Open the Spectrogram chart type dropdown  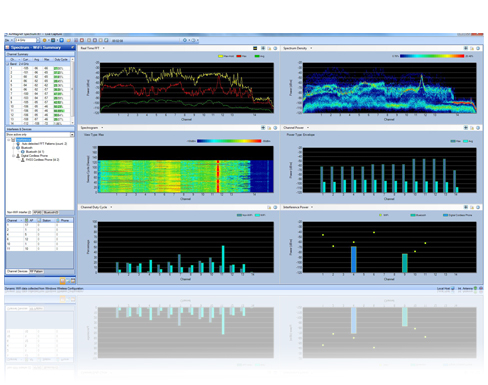102,128
